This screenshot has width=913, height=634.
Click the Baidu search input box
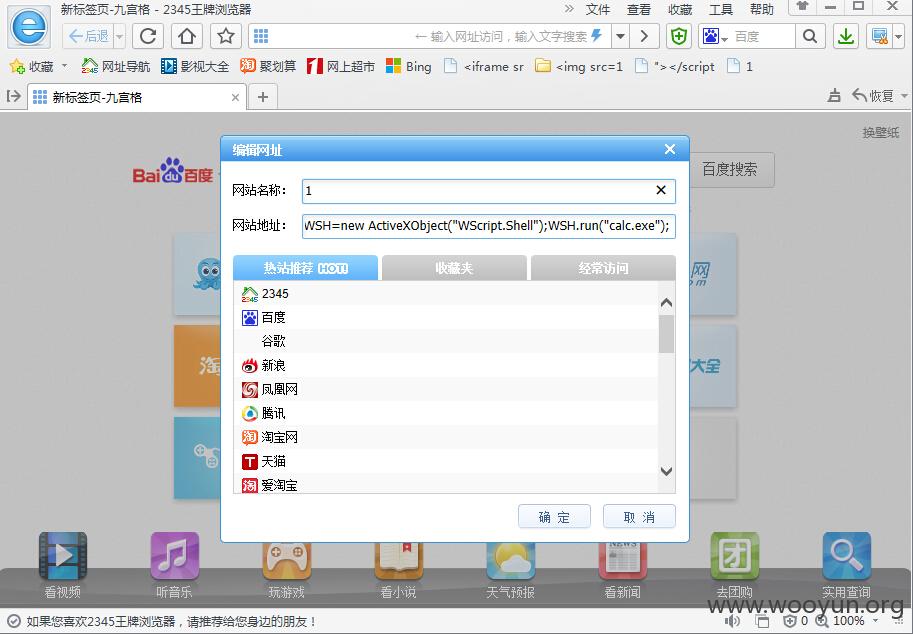point(763,36)
